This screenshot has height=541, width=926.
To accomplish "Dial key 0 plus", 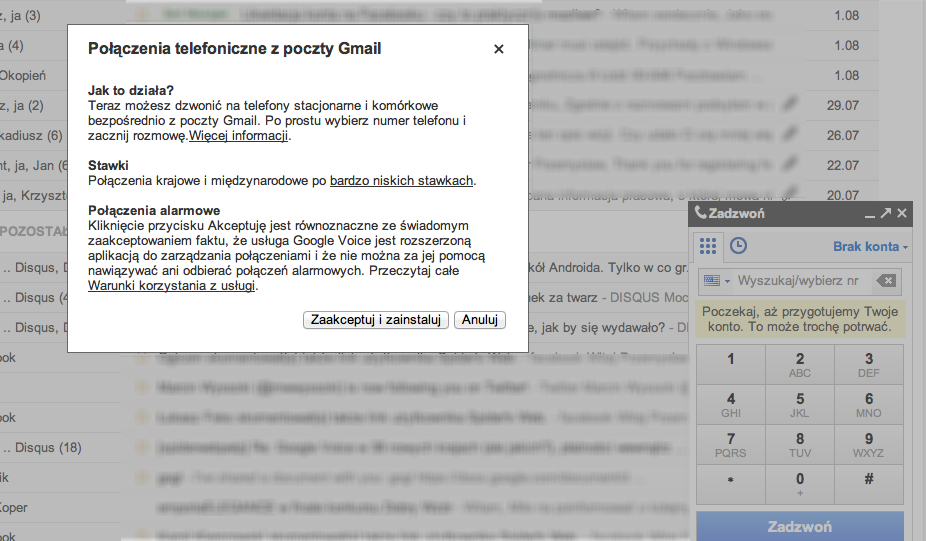I will tap(800, 484).
